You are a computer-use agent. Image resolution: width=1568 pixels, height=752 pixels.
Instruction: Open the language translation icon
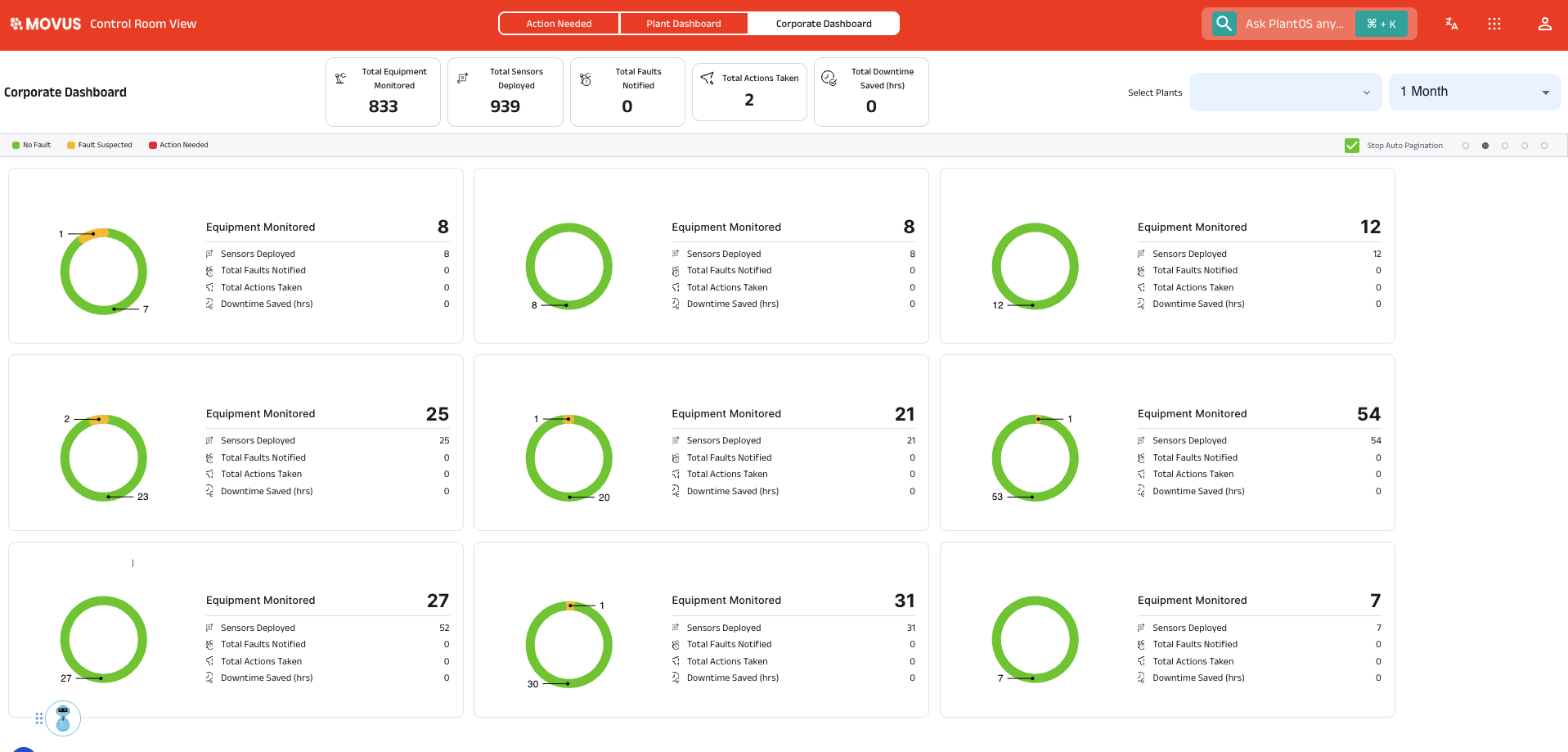pos(1451,24)
